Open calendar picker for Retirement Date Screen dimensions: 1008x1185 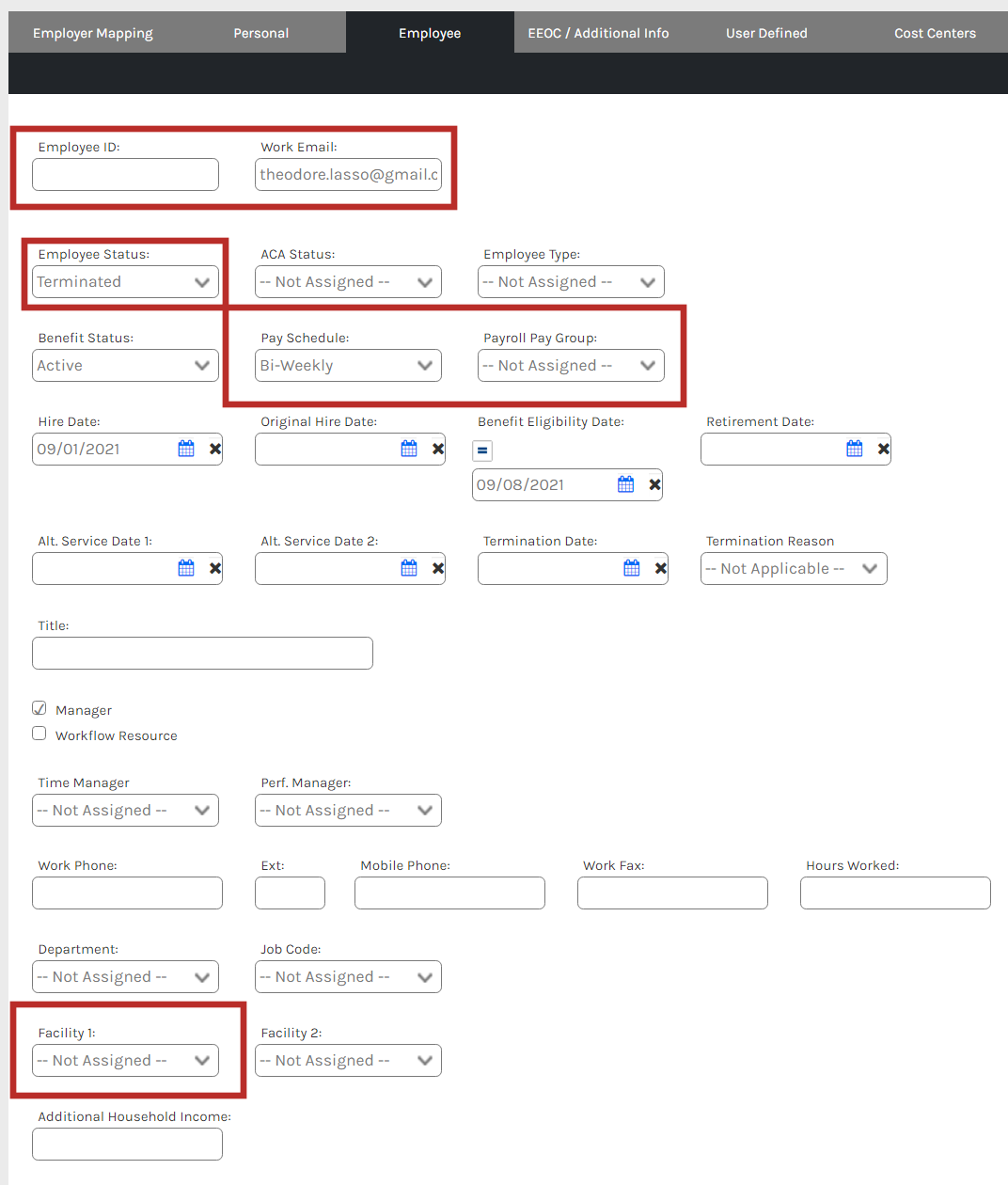[x=855, y=449]
